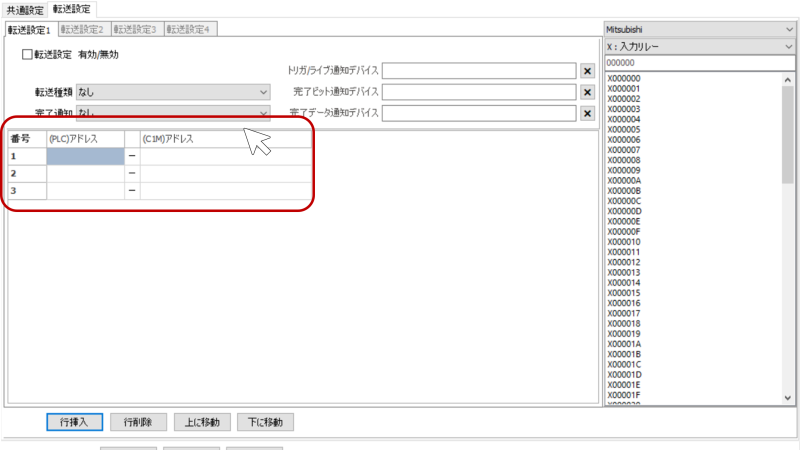
Task: Click the 行削除 button
Action: coord(137,421)
